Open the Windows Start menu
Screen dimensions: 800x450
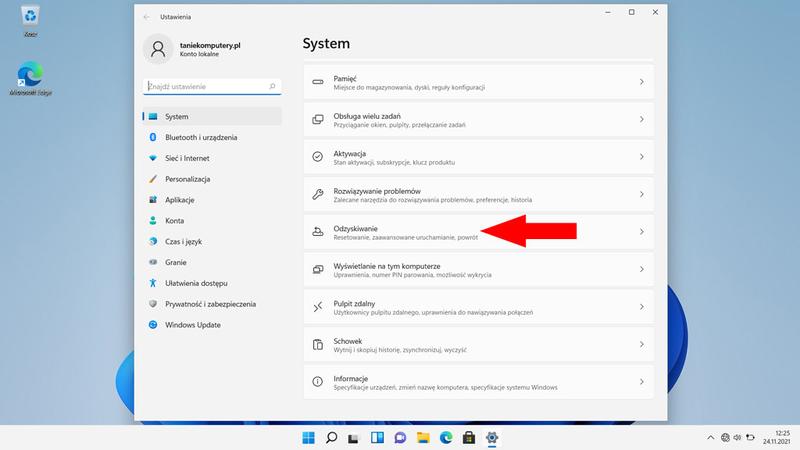tap(306, 438)
